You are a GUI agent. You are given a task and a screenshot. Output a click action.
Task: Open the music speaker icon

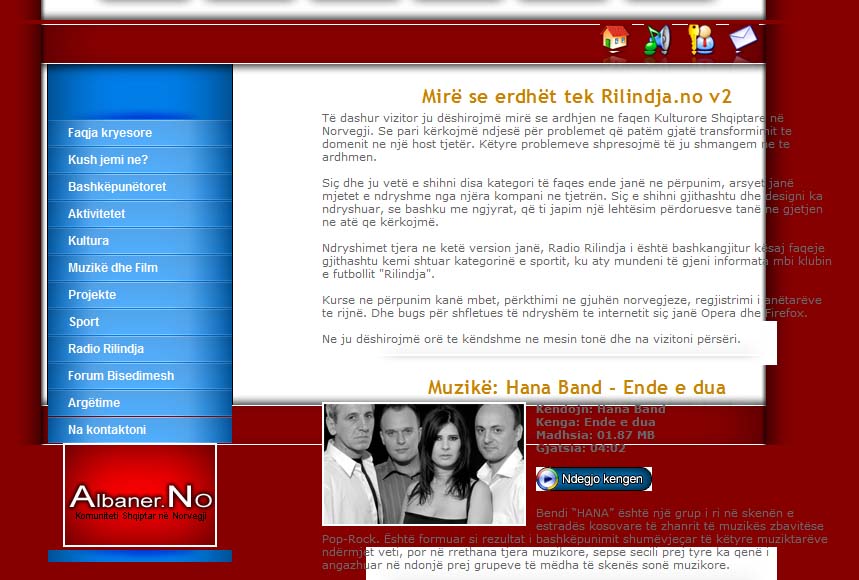(x=657, y=40)
